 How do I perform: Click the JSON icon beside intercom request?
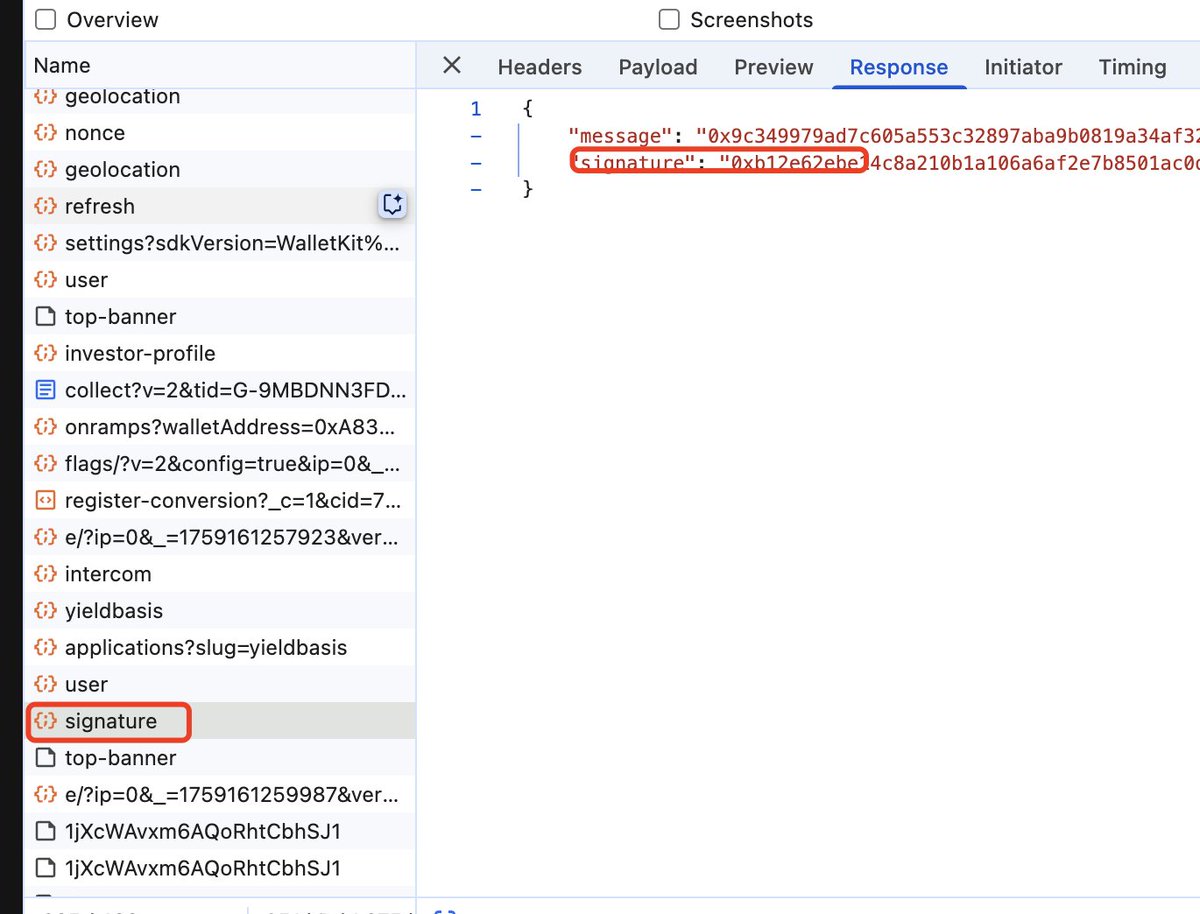(x=45, y=574)
